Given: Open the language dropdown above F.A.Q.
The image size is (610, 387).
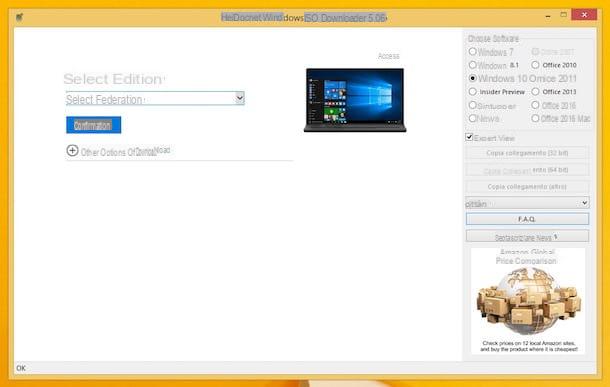Looking at the screenshot, I should pyautogui.click(x=527, y=203).
